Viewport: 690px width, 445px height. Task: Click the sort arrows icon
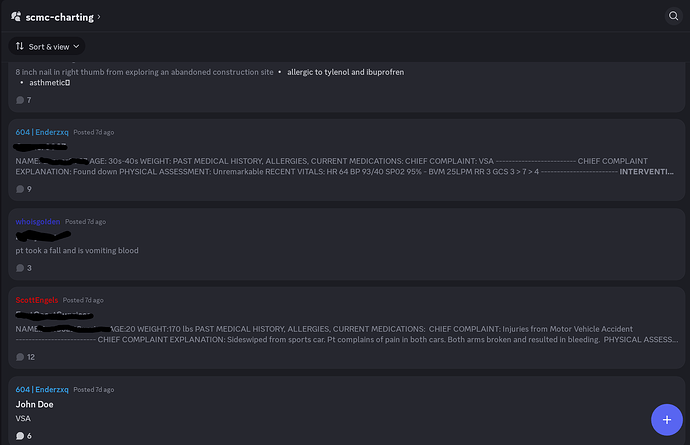(x=20, y=46)
